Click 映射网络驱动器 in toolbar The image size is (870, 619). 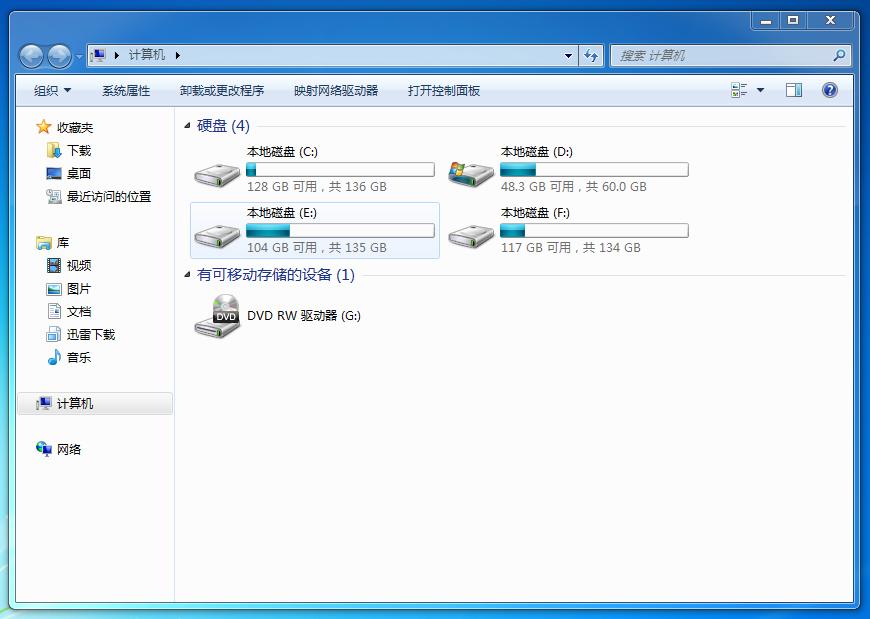(x=336, y=90)
